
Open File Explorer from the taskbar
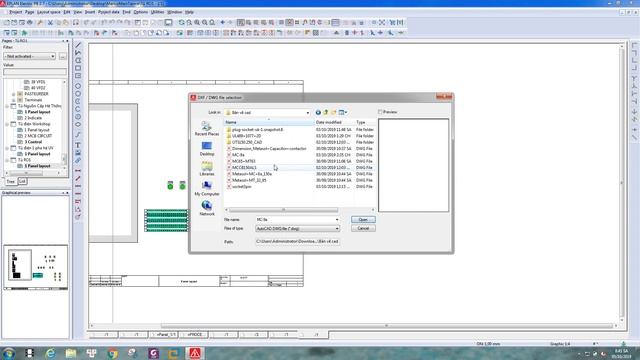(x=71, y=353)
